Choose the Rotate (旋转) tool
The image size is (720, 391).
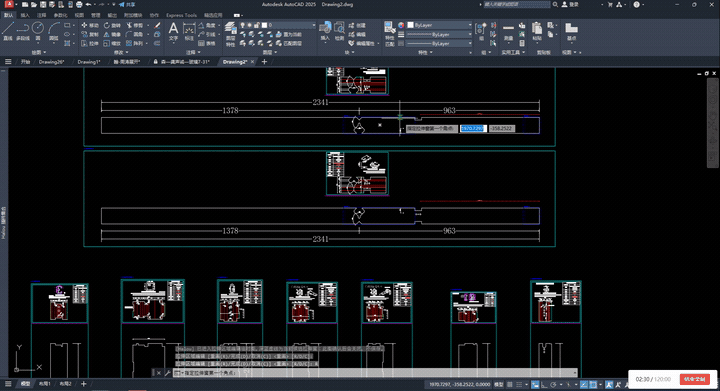pos(112,25)
